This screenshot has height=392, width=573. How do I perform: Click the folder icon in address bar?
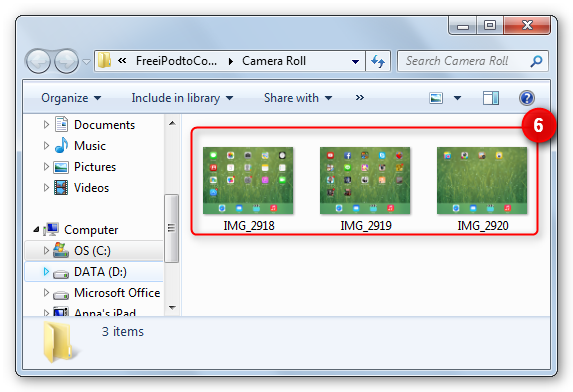[x=104, y=60]
